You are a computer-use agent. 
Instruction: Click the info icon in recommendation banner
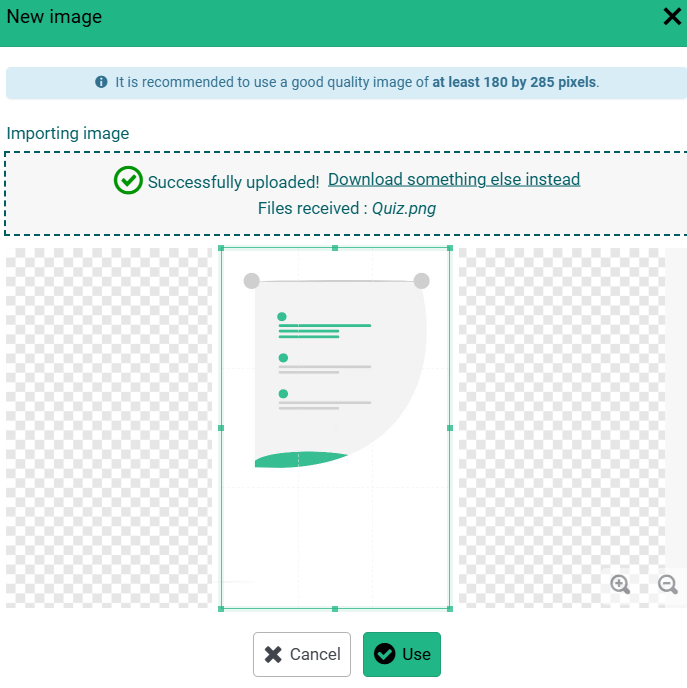[x=101, y=82]
